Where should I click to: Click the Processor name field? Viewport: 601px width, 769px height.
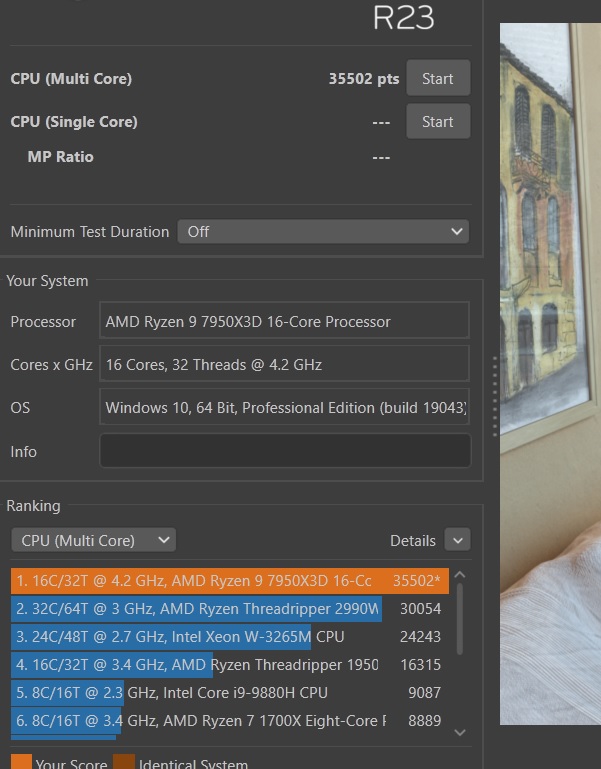284,321
